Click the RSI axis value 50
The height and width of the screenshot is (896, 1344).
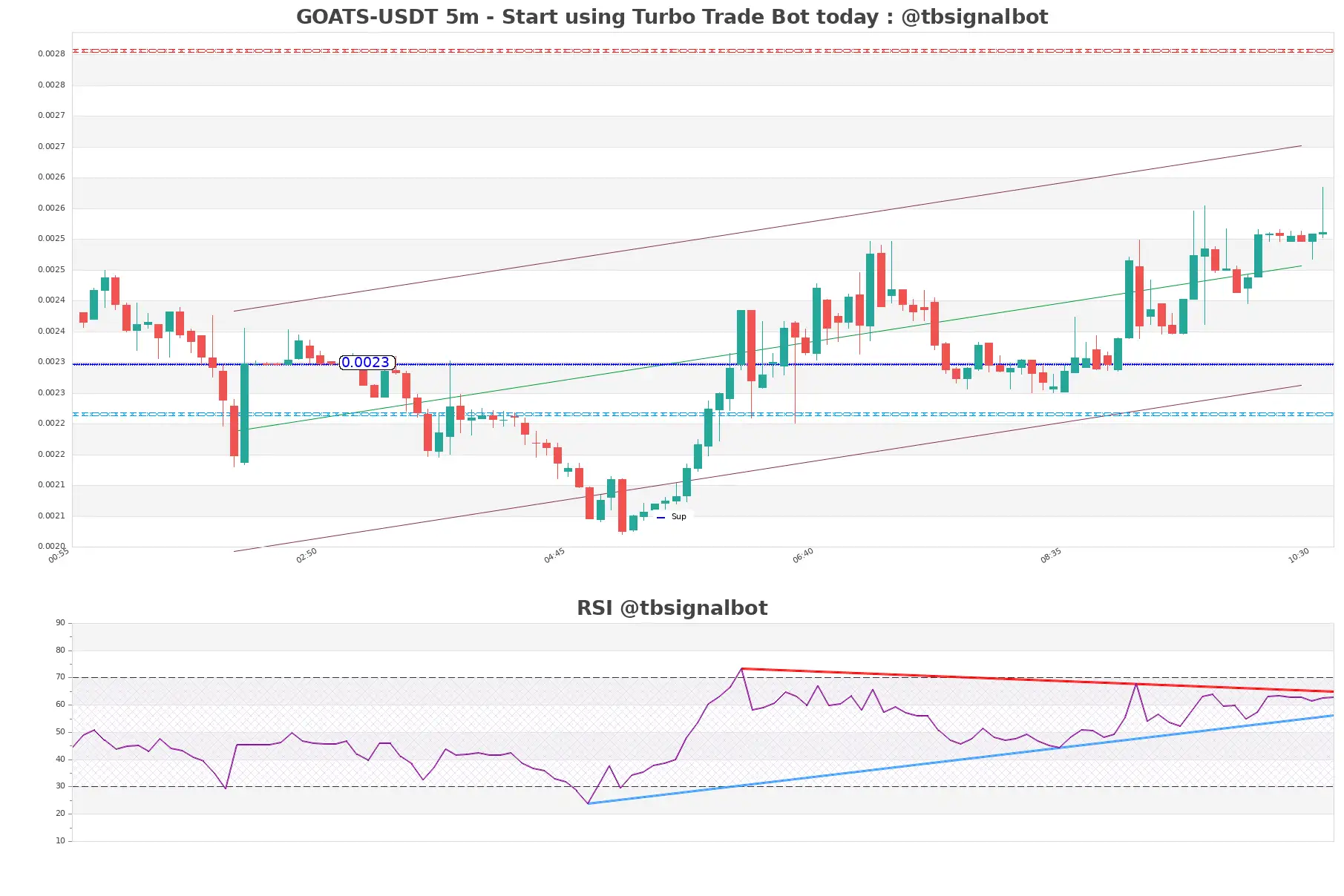pyautogui.click(x=60, y=731)
